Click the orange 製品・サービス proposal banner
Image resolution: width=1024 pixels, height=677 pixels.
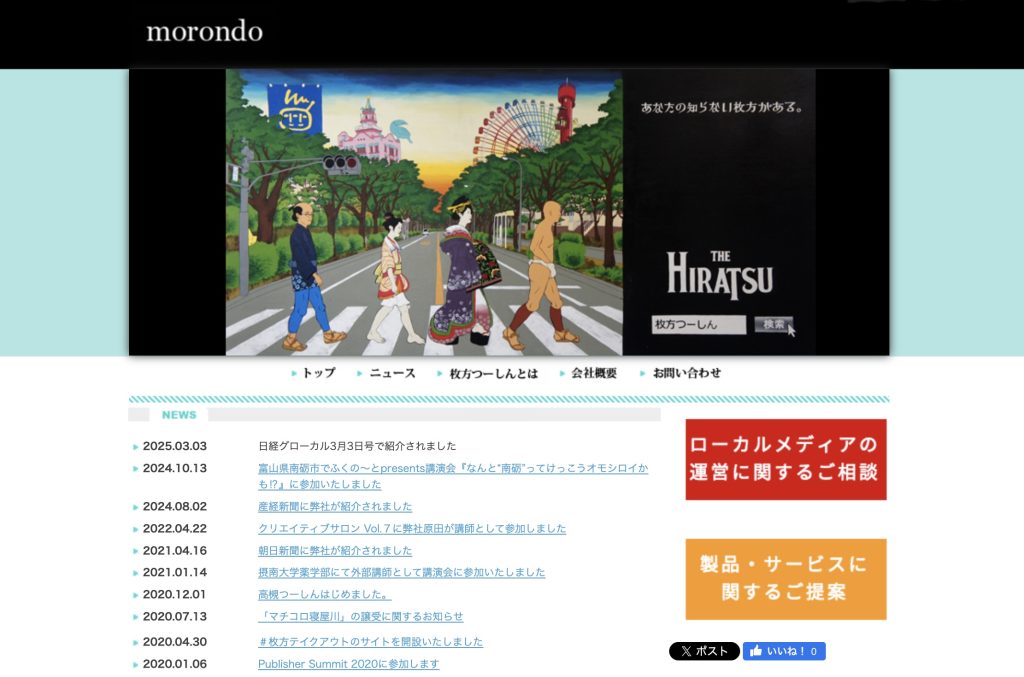coord(786,579)
